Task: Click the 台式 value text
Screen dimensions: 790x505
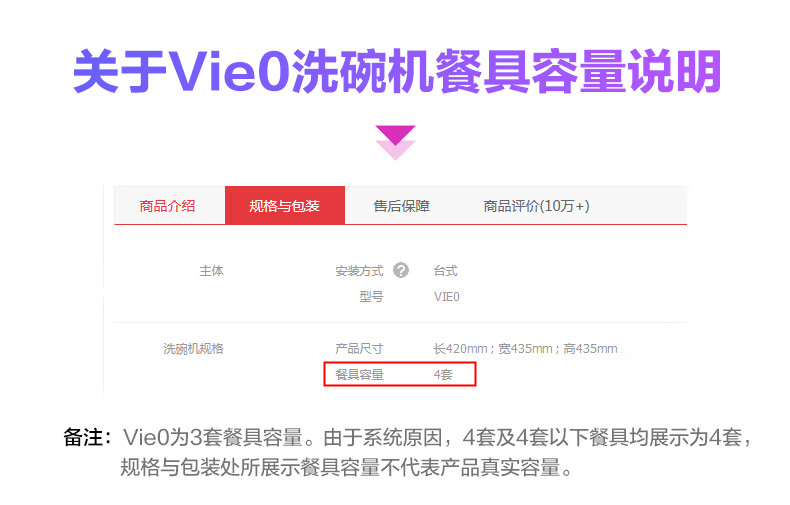Action: tap(445, 271)
